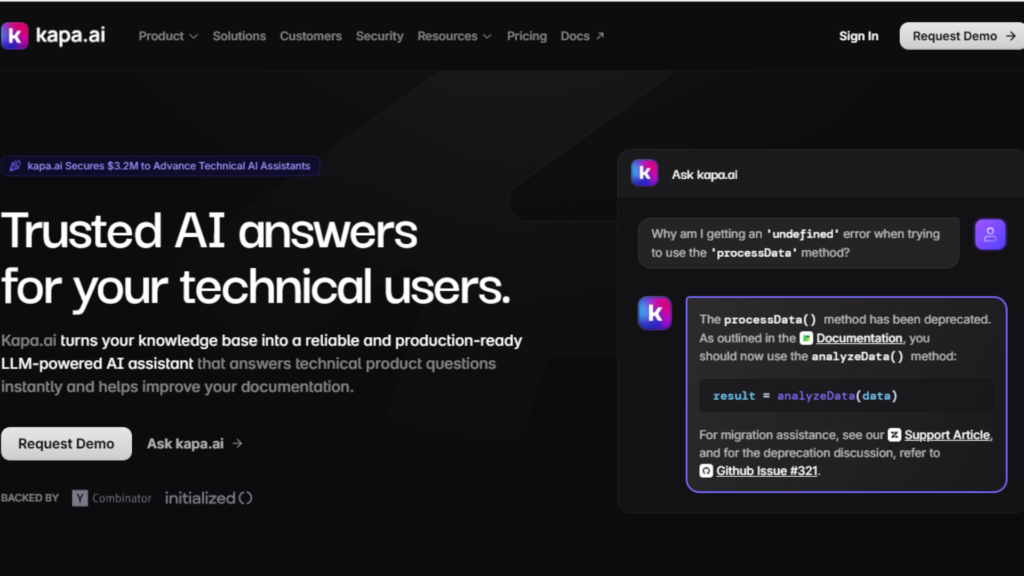The width and height of the screenshot is (1024, 576).
Task: Click the Zendesk icon before Support Article
Action: click(894, 435)
